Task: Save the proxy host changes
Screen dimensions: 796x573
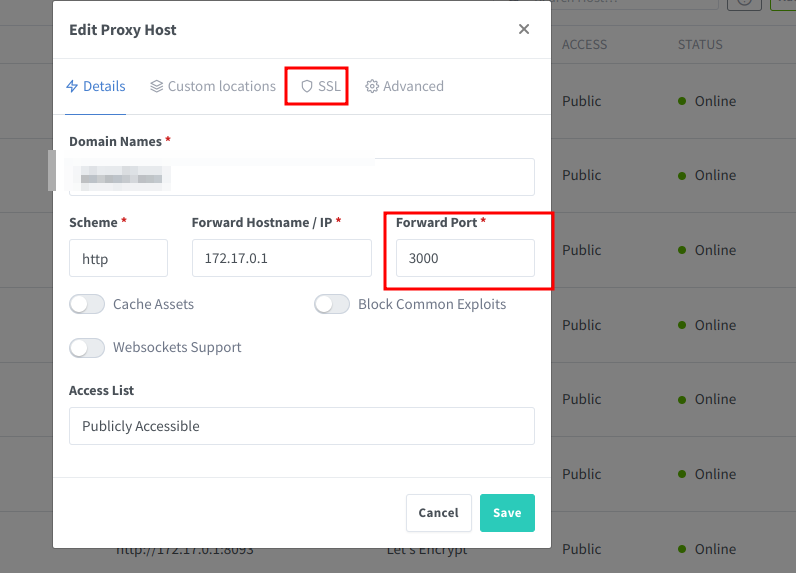Action: click(x=507, y=513)
